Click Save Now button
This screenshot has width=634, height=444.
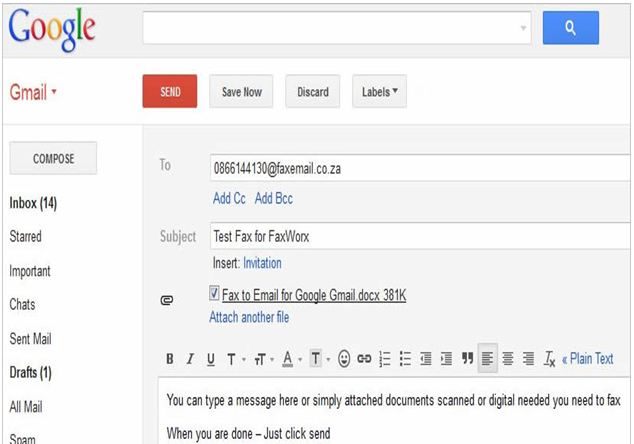click(x=241, y=91)
